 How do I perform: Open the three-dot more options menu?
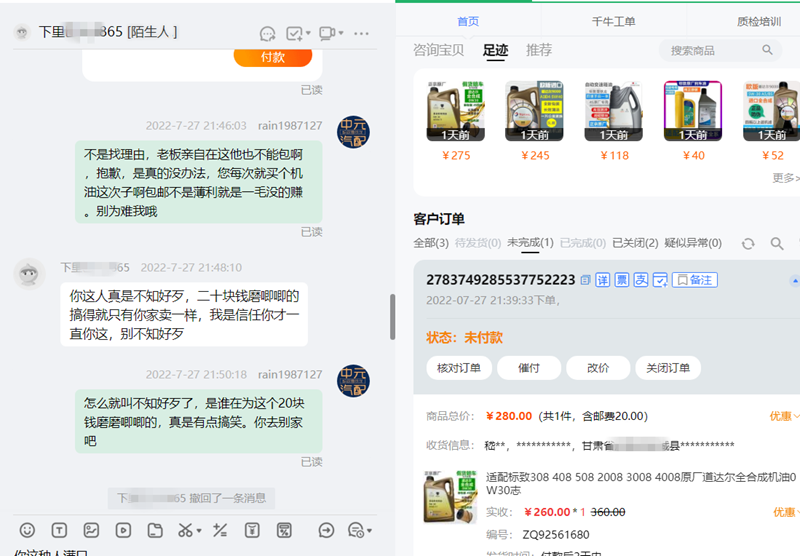(362, 33)
